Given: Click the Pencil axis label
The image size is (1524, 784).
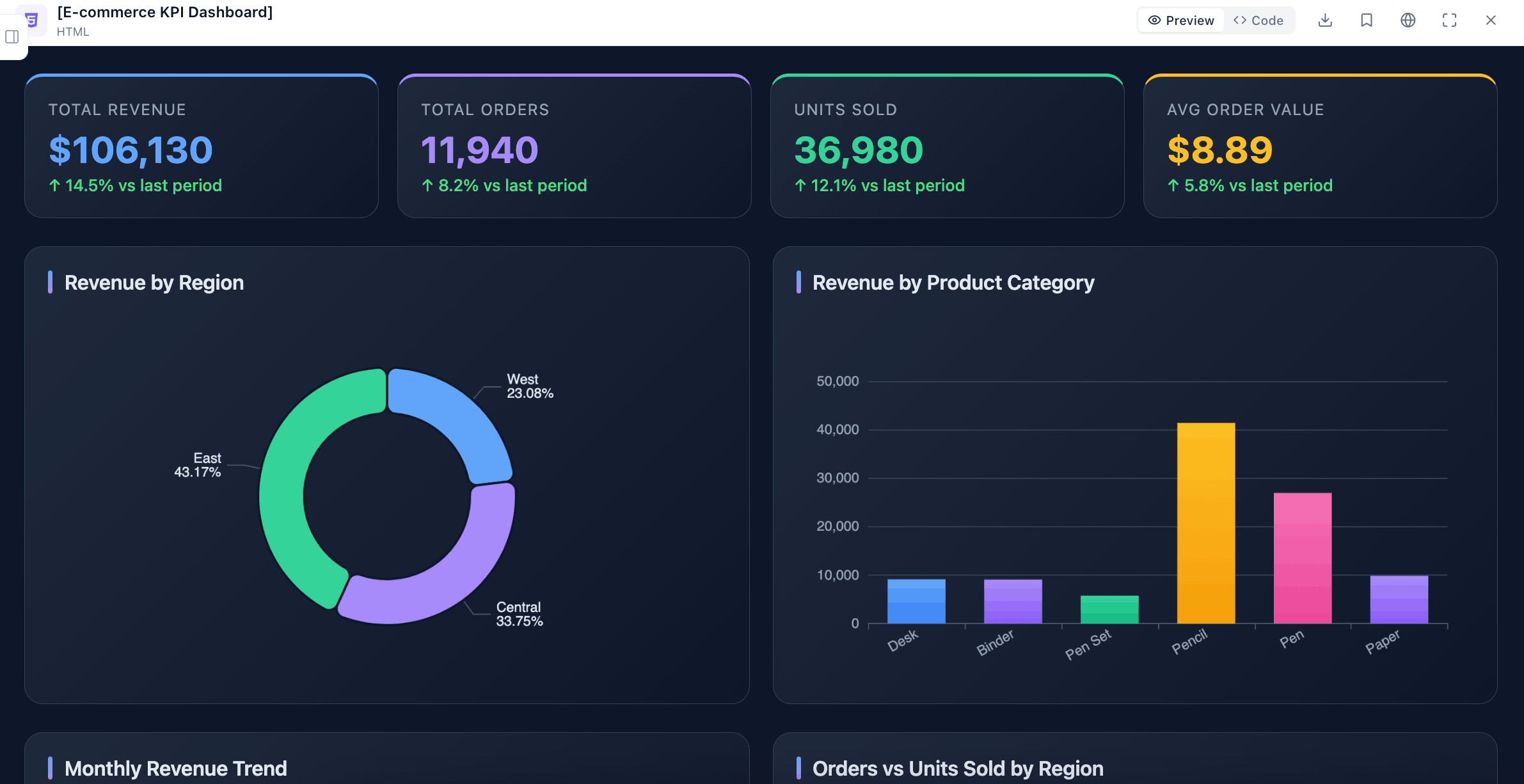Looking at the screenshot, I should pyautogui.click(x=1189, y=641).
